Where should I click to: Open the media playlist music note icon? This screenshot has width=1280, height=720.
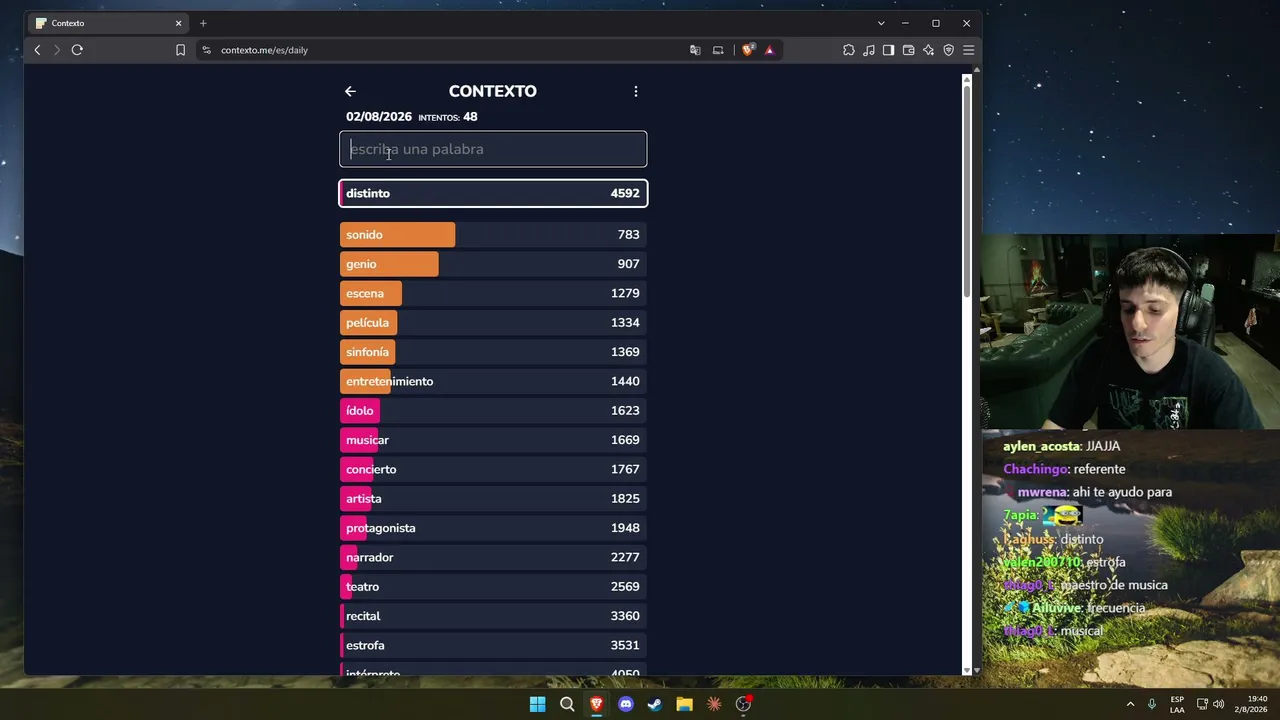(x=869, y=50)
